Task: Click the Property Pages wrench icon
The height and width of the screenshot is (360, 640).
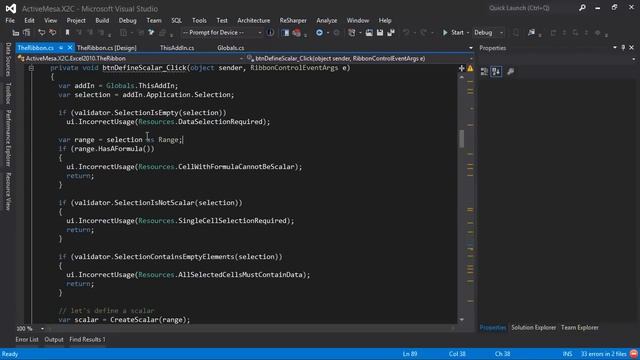Action: (x=510, y=72)
